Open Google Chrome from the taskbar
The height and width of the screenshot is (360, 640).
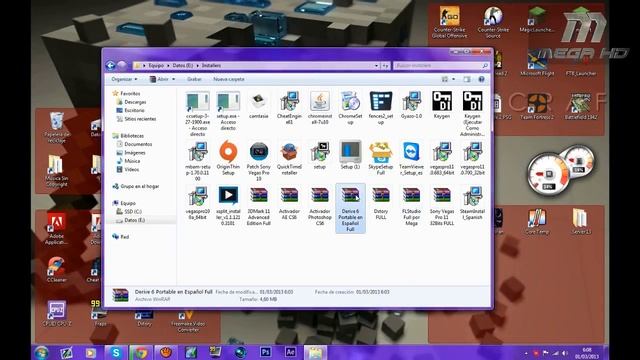pyautogui.click(x=141, y=352)
